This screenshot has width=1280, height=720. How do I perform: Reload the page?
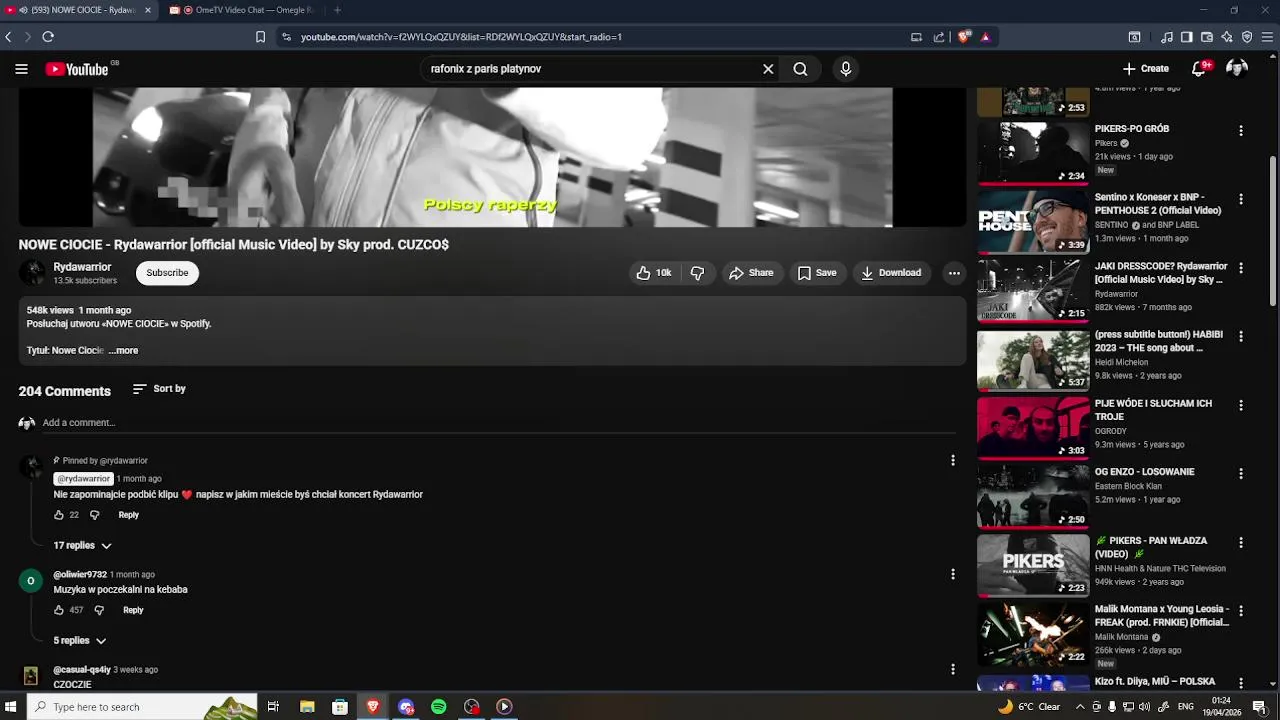(x=47, y=37)
